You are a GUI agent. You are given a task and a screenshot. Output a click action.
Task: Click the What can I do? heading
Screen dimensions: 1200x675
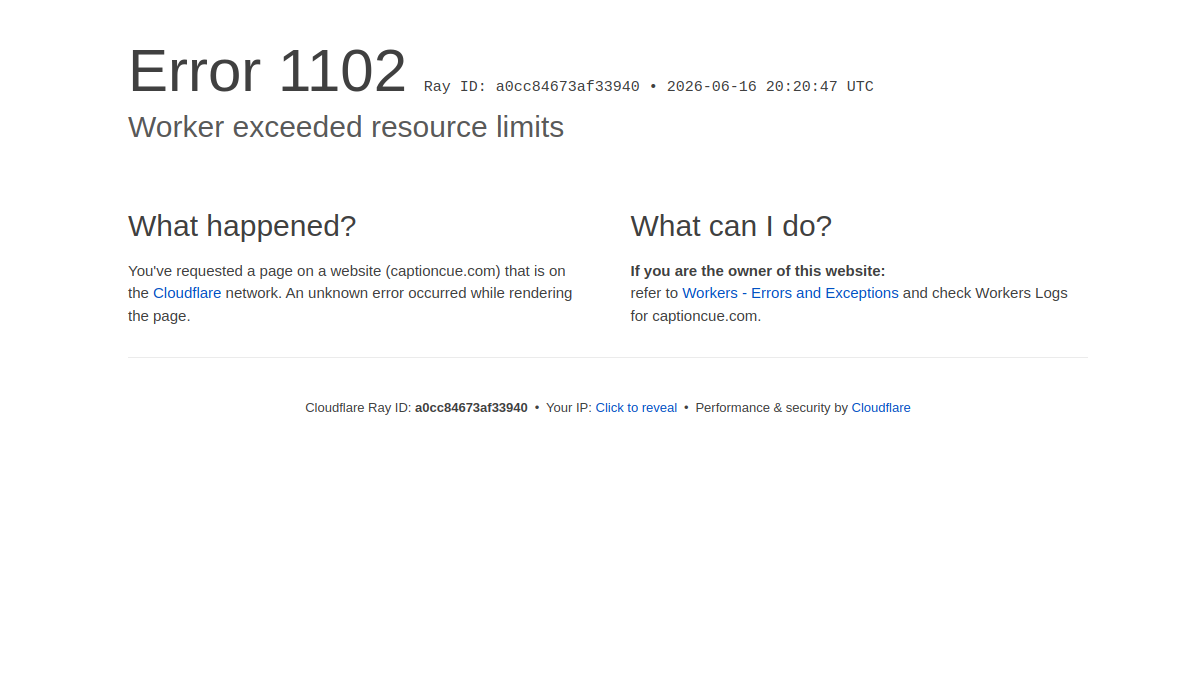tap(731, 226)
